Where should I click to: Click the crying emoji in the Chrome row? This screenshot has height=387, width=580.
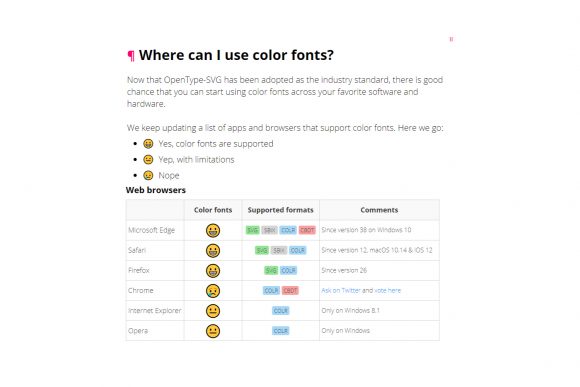pos(213,291)
